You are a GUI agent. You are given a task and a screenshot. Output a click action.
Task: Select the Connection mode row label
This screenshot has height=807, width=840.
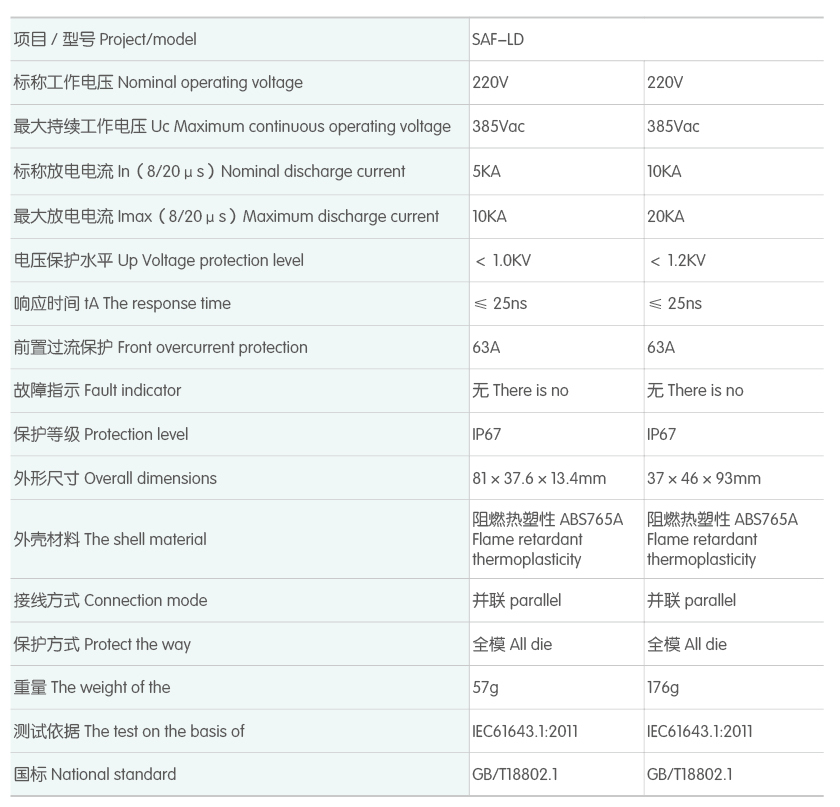pos(110,600)
